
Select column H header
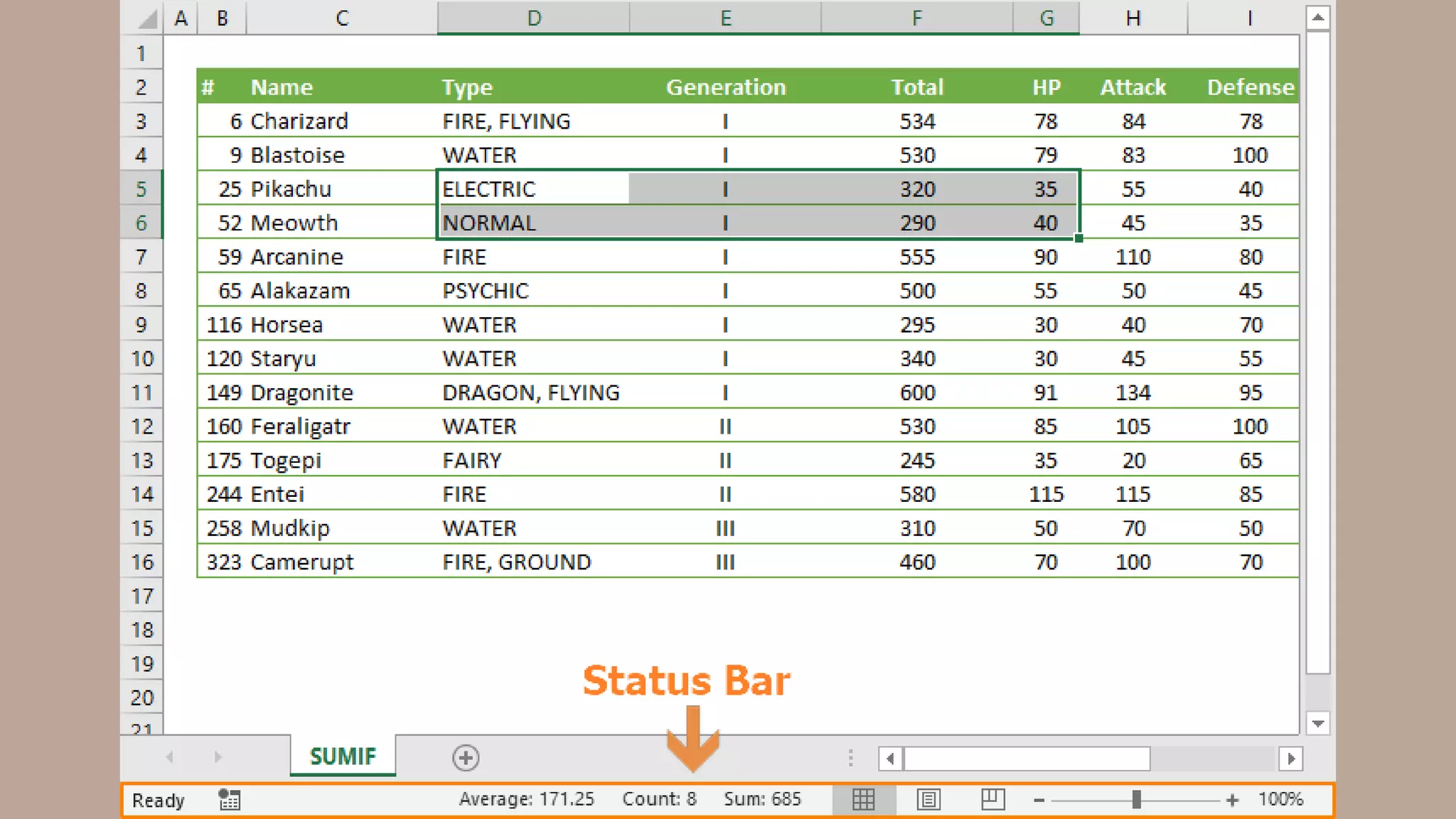tap(1133, 18)
